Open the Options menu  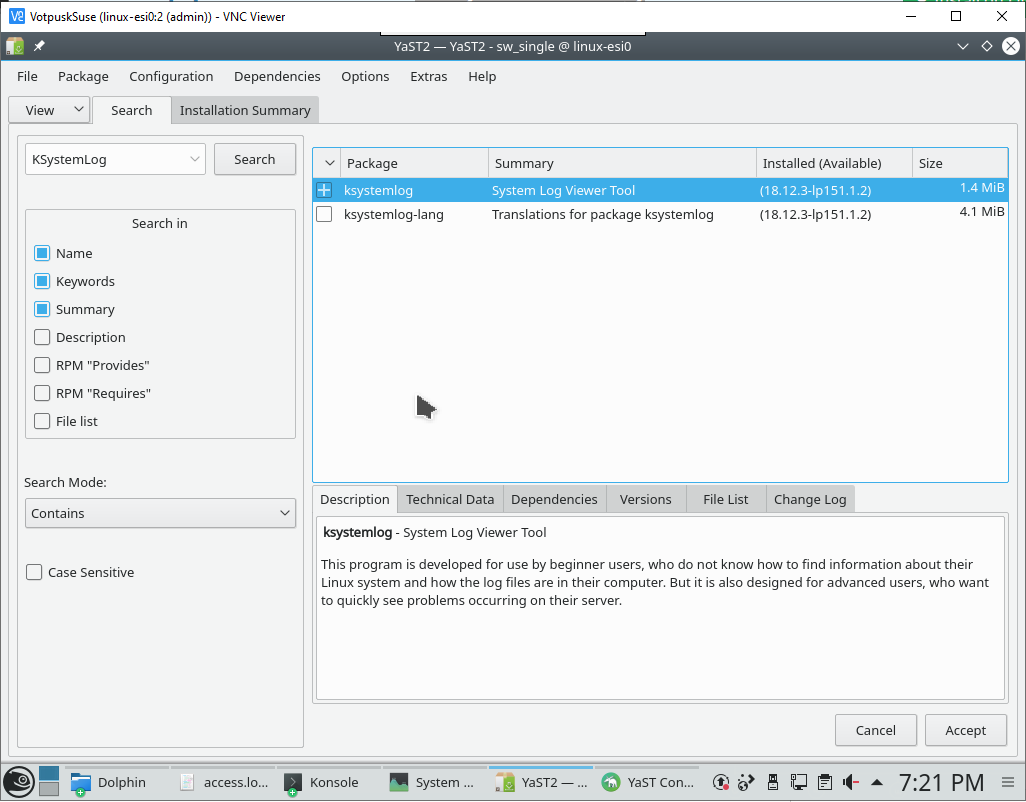(365, 77)
